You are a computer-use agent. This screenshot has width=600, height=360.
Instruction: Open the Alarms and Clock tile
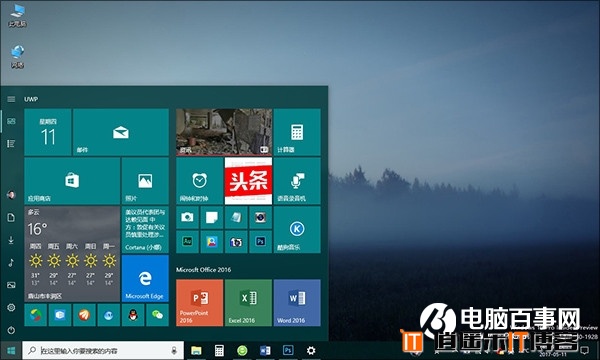point(199,181)
